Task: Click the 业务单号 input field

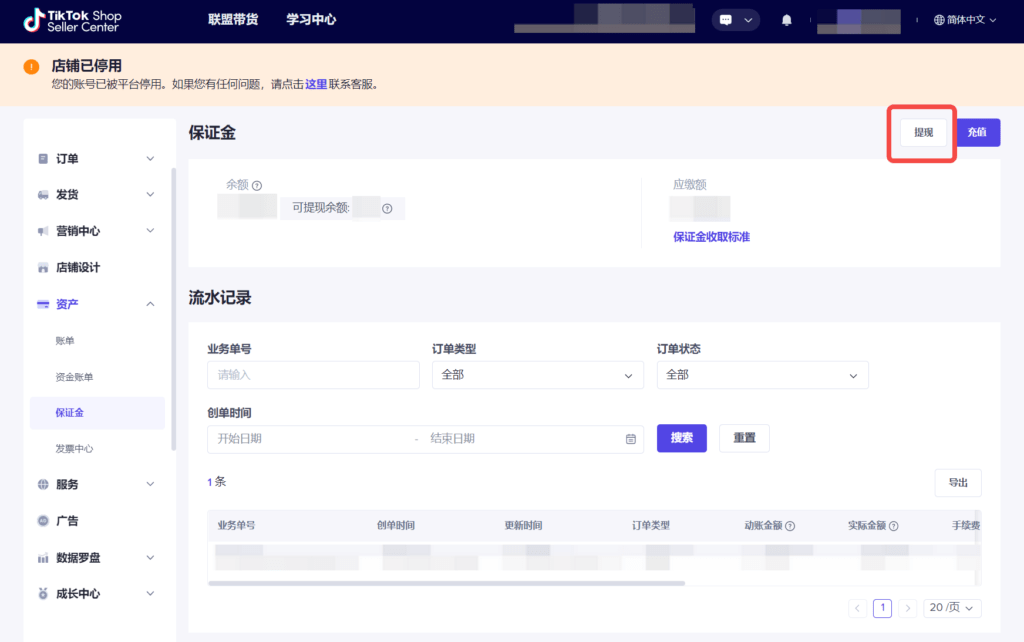Action: click(313, 374)
